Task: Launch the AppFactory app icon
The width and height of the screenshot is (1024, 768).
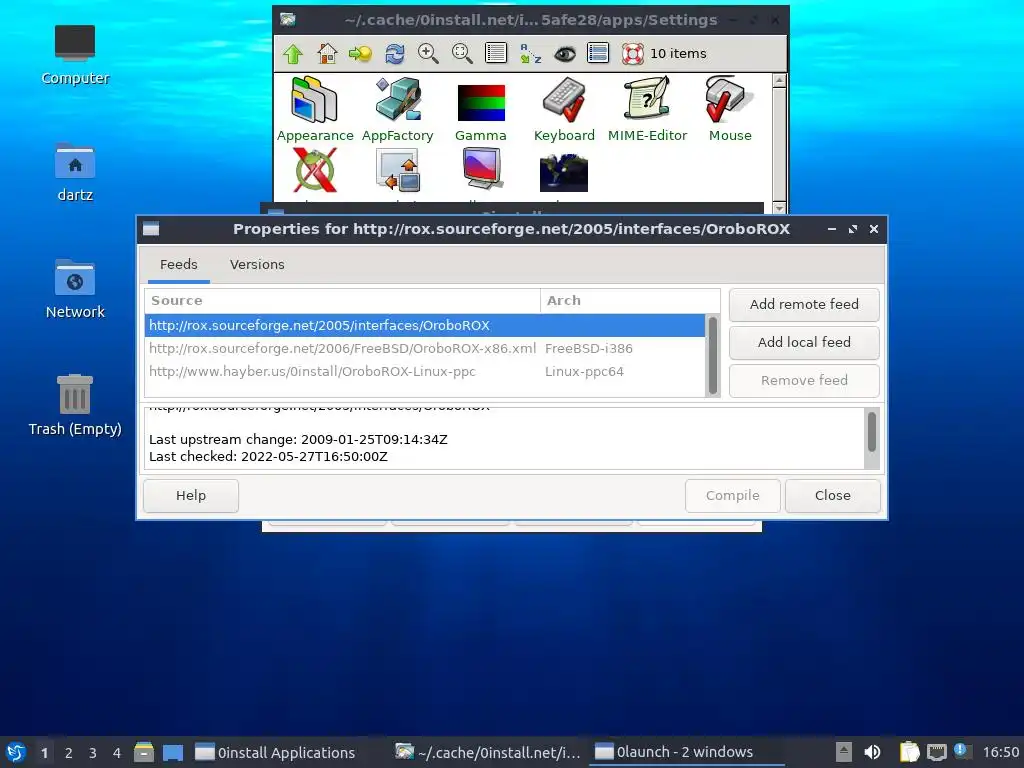Action: 398,109
